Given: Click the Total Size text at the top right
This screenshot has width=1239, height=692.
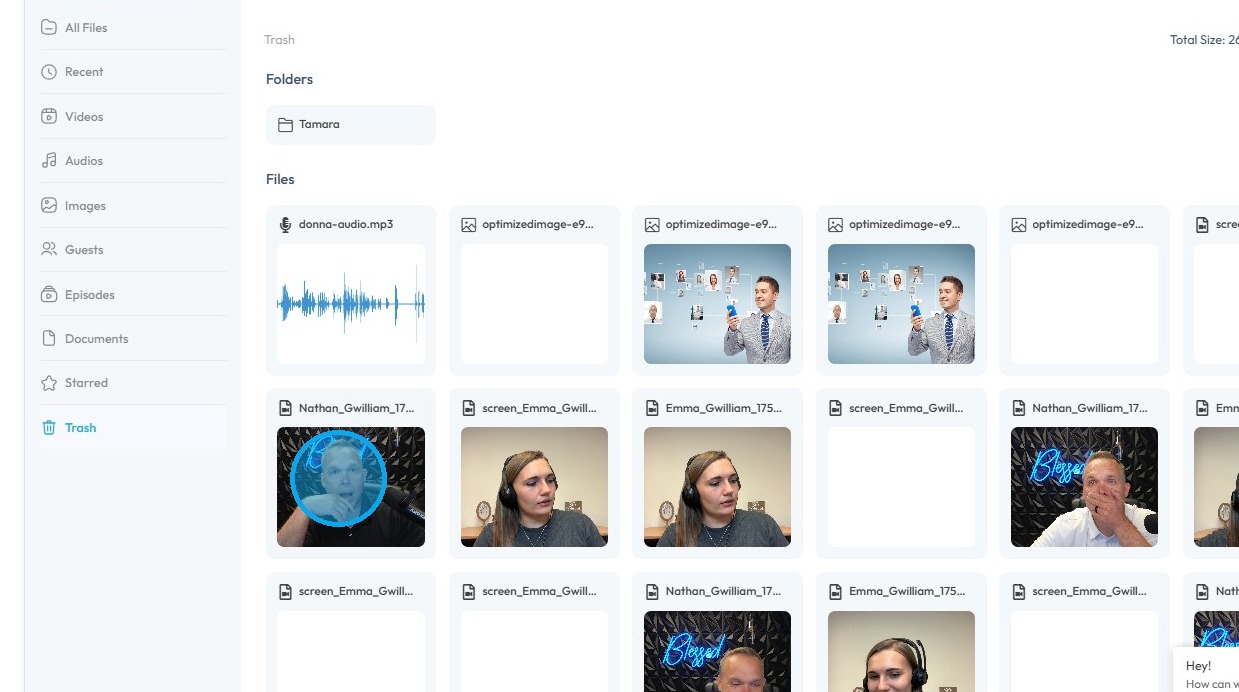Looking at the screenshot, I should pos(1204,40).
